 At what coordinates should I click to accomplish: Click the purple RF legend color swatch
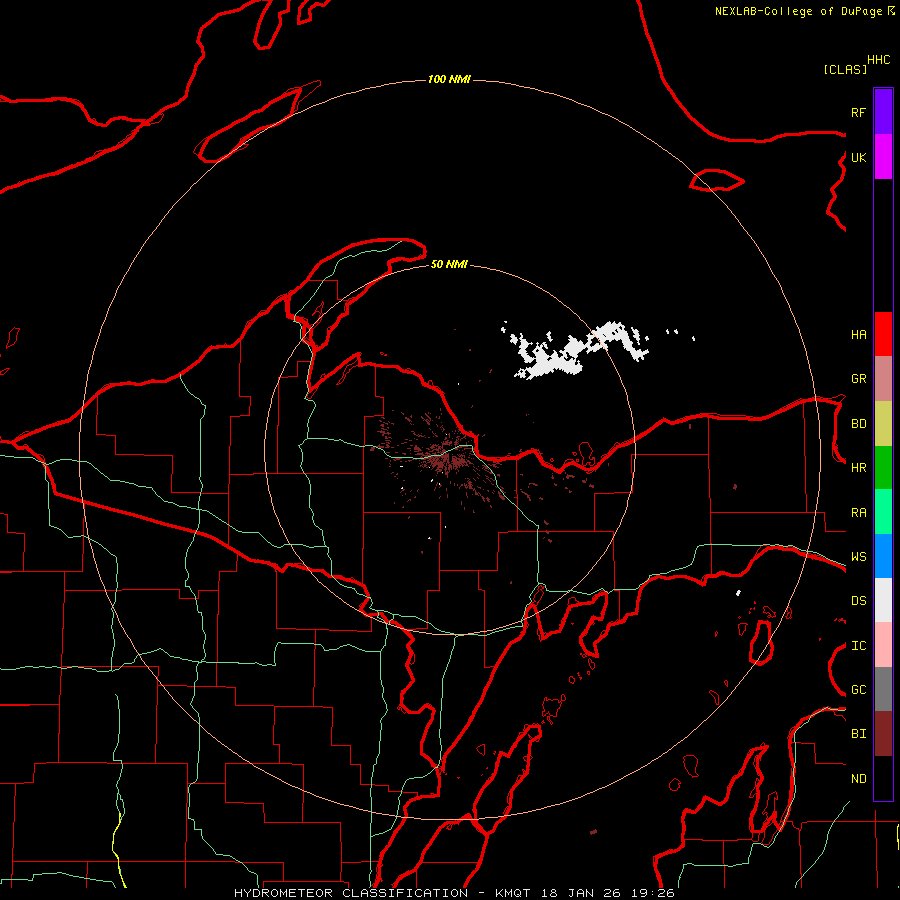pyautogui.click(x=883, y=112)
